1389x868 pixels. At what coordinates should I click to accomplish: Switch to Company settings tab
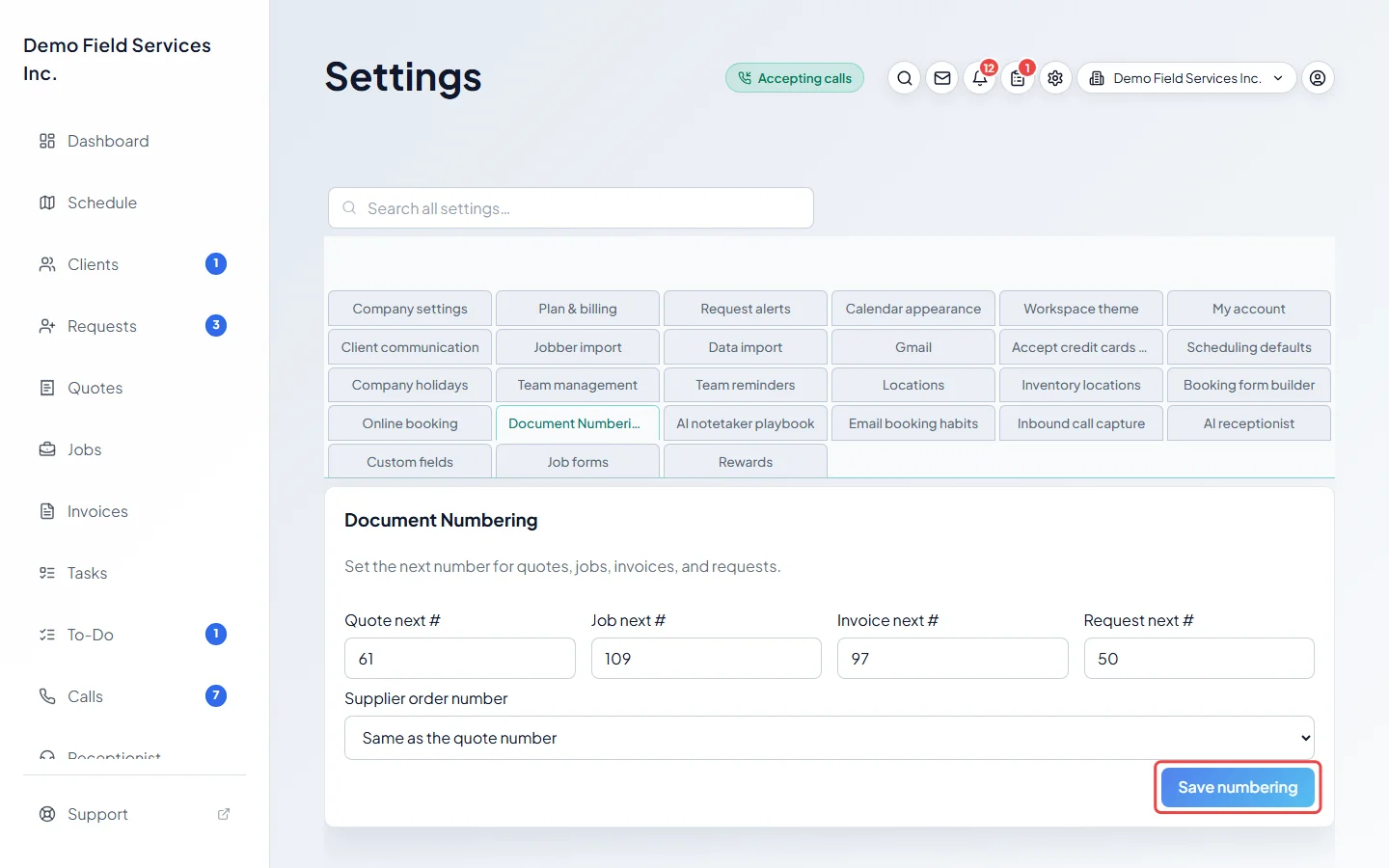point(410,309)
